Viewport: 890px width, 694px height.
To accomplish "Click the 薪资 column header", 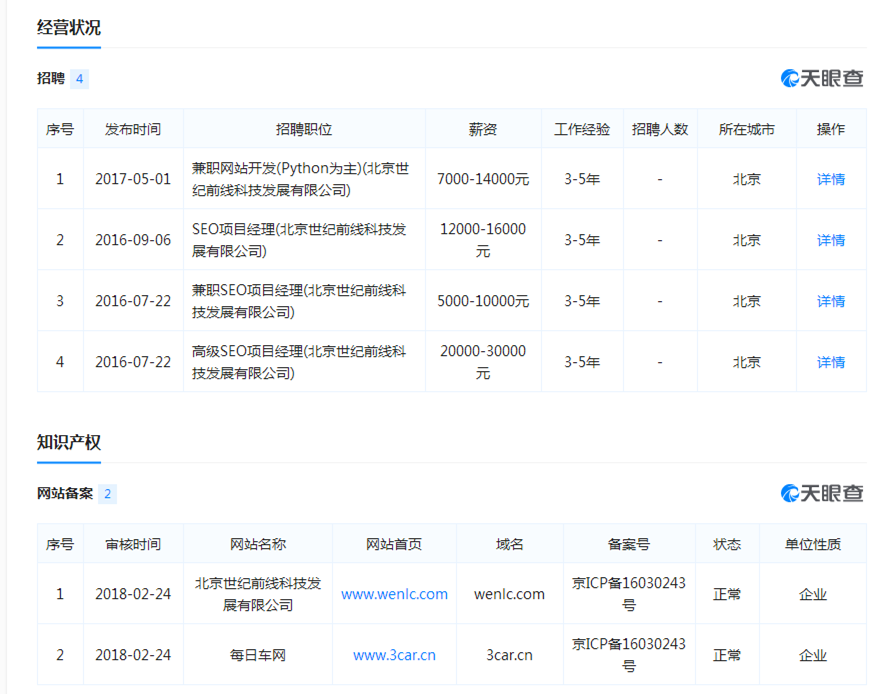I will [x=482, y=129].
